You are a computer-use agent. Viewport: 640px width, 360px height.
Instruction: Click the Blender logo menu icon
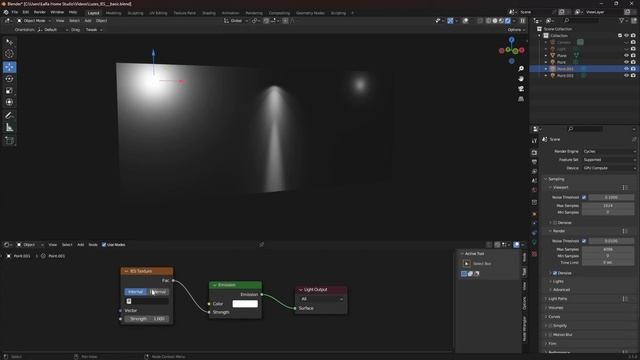(6, 13)
